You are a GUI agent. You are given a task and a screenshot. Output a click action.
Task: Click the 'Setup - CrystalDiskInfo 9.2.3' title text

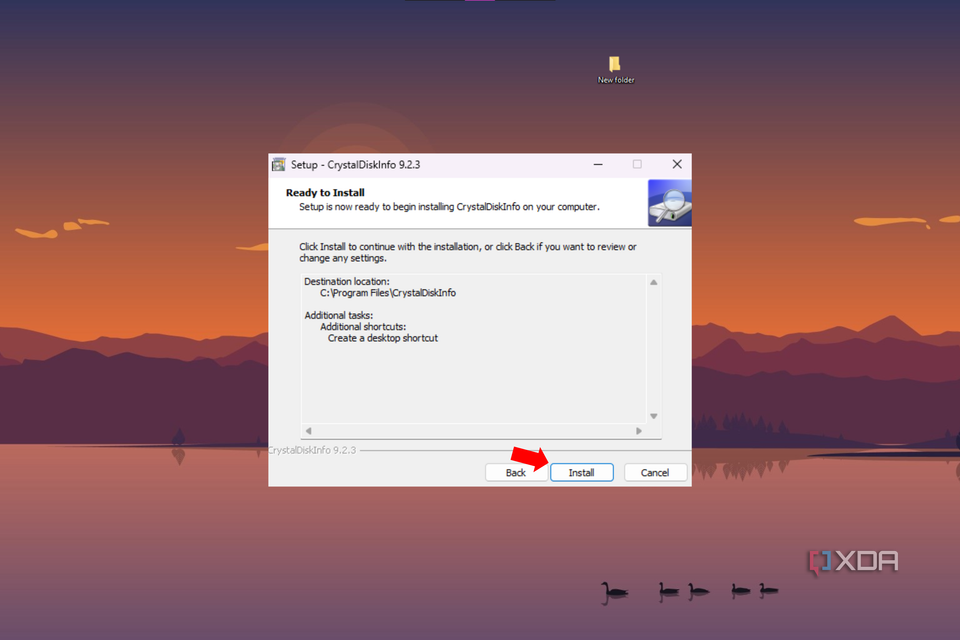click(355, 164)
